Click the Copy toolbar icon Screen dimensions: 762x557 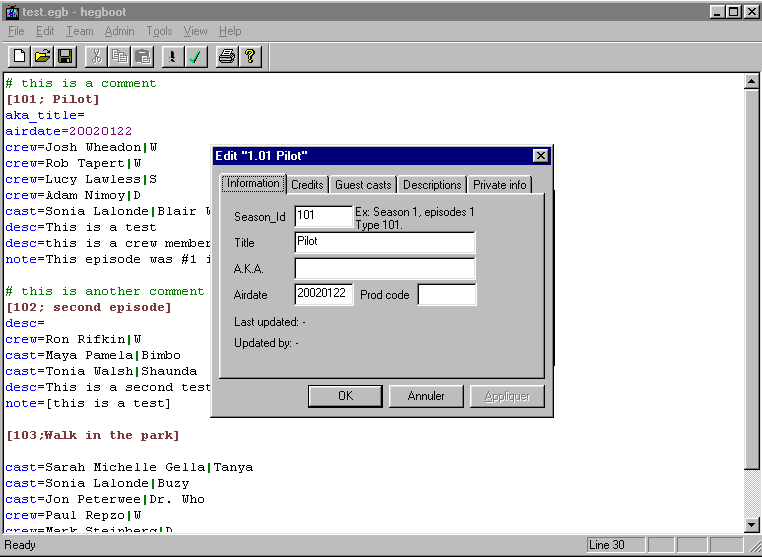point(120,57)
